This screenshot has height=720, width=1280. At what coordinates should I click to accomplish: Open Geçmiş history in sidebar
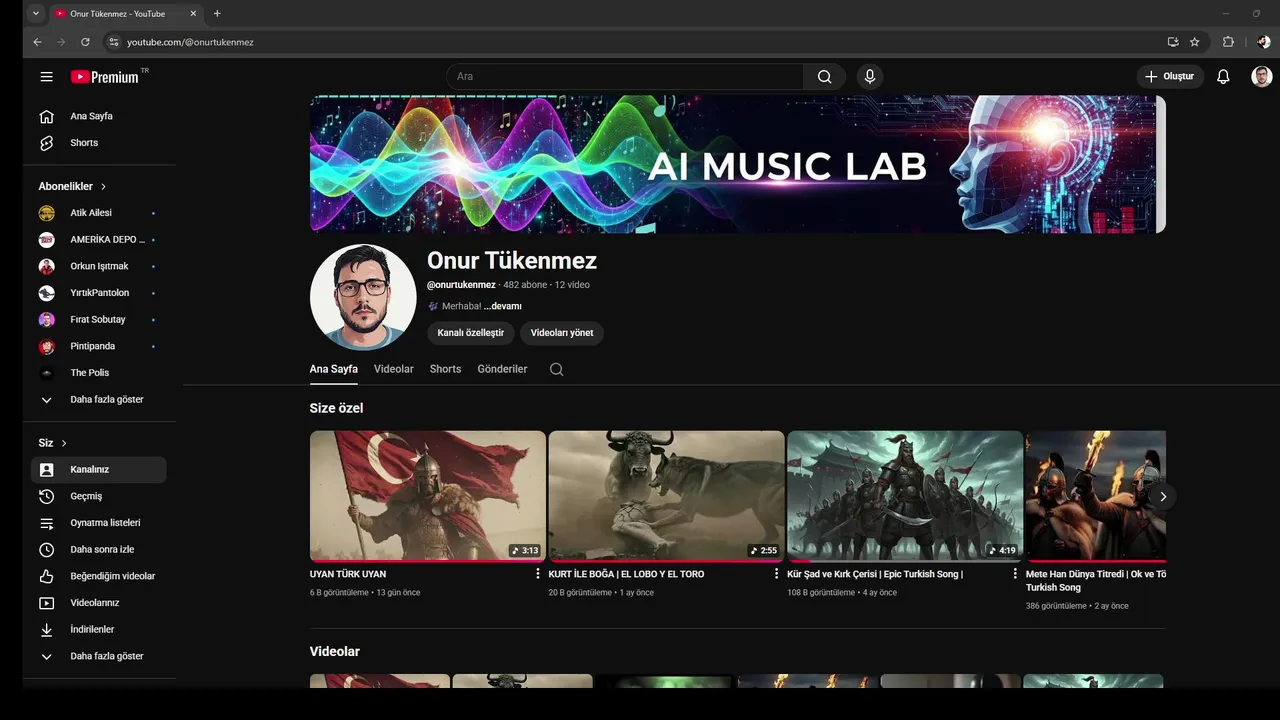(x=98, y=496)
